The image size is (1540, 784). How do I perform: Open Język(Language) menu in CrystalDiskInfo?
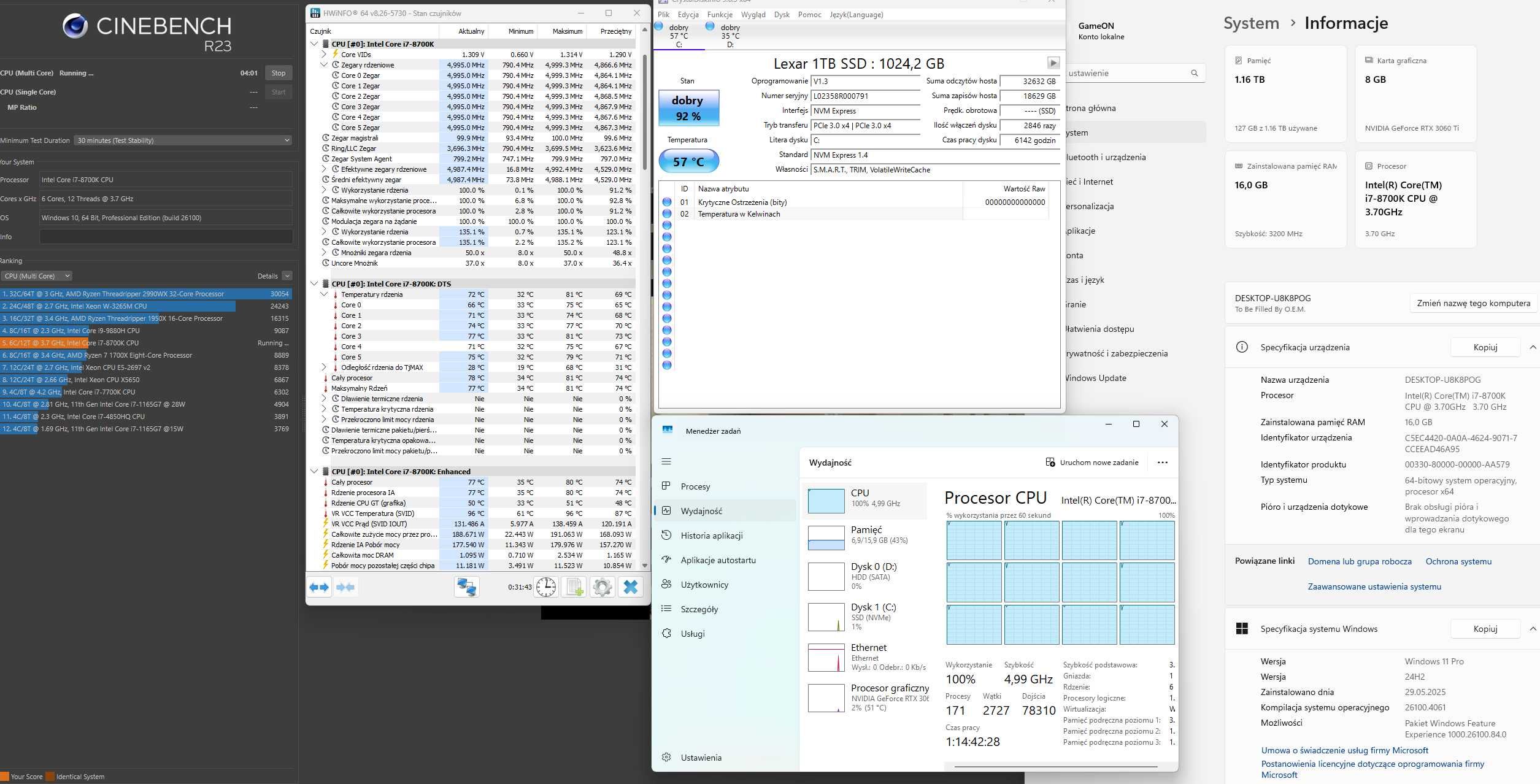[x=856, y=15]
